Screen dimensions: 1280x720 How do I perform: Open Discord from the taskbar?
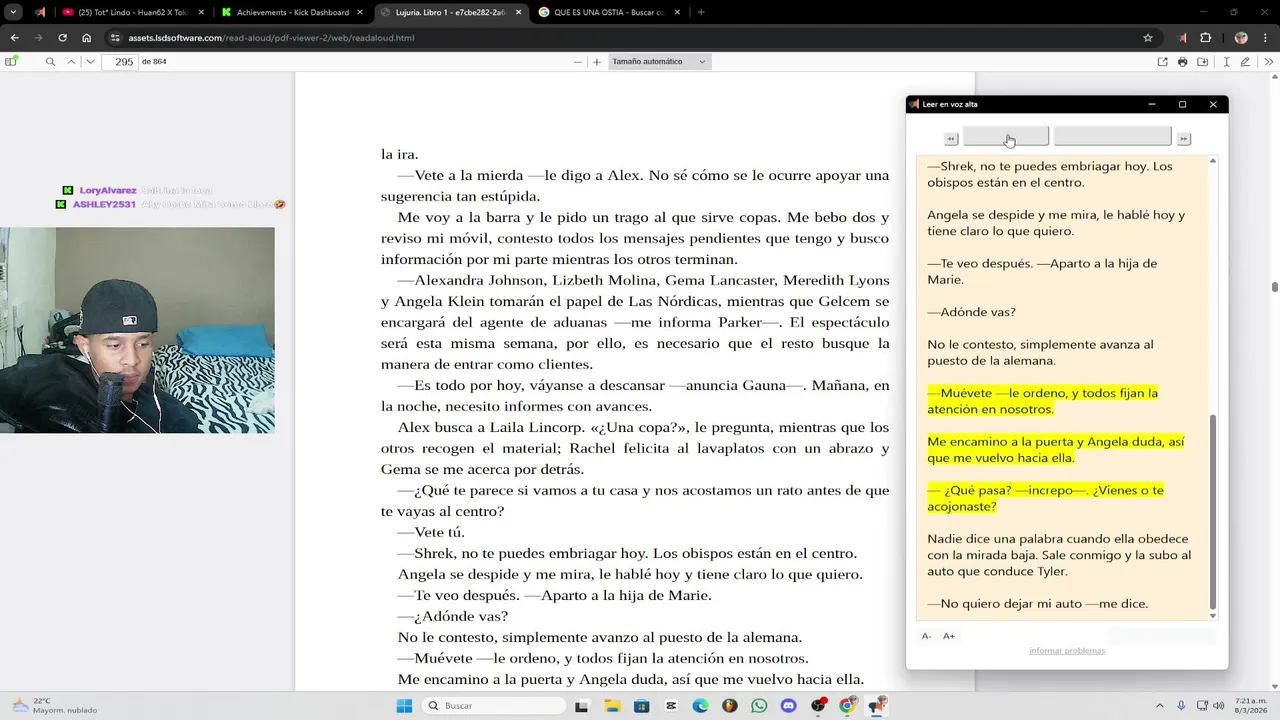tap(789, 706)
